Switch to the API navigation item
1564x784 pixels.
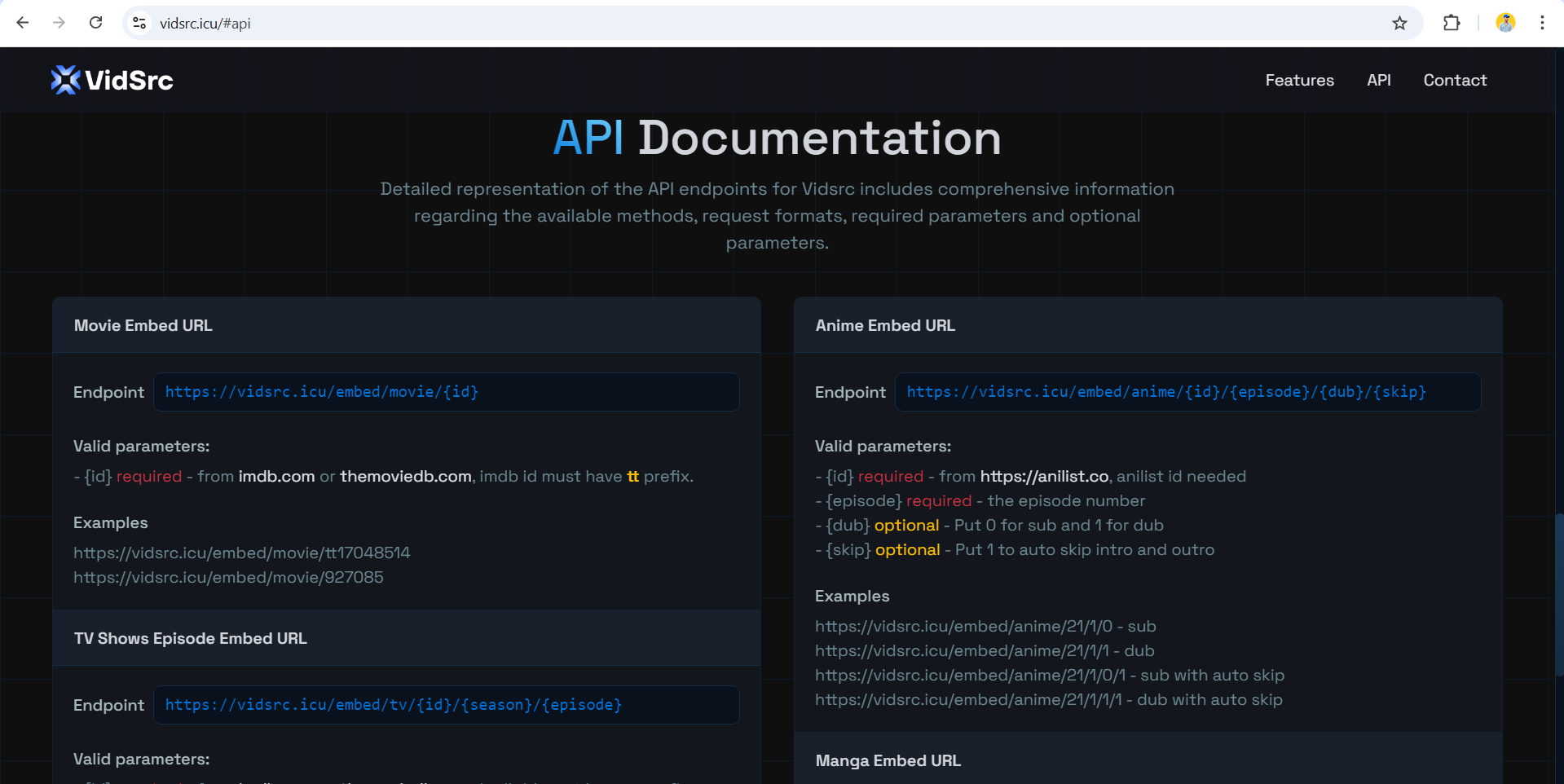pos(1379,80)
